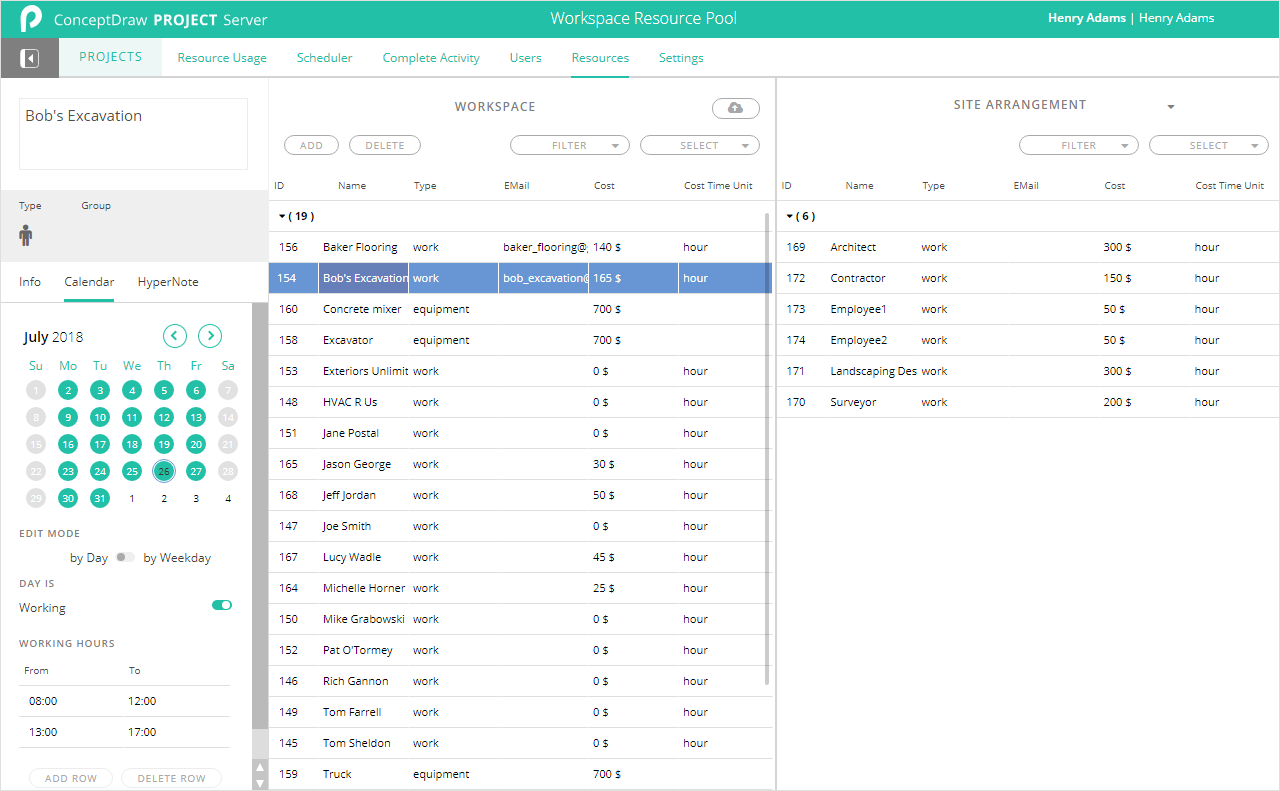Open the PROJECTS tab
Image resolution: width=1280 pixels, height=791 pixels.
point(111,57)
